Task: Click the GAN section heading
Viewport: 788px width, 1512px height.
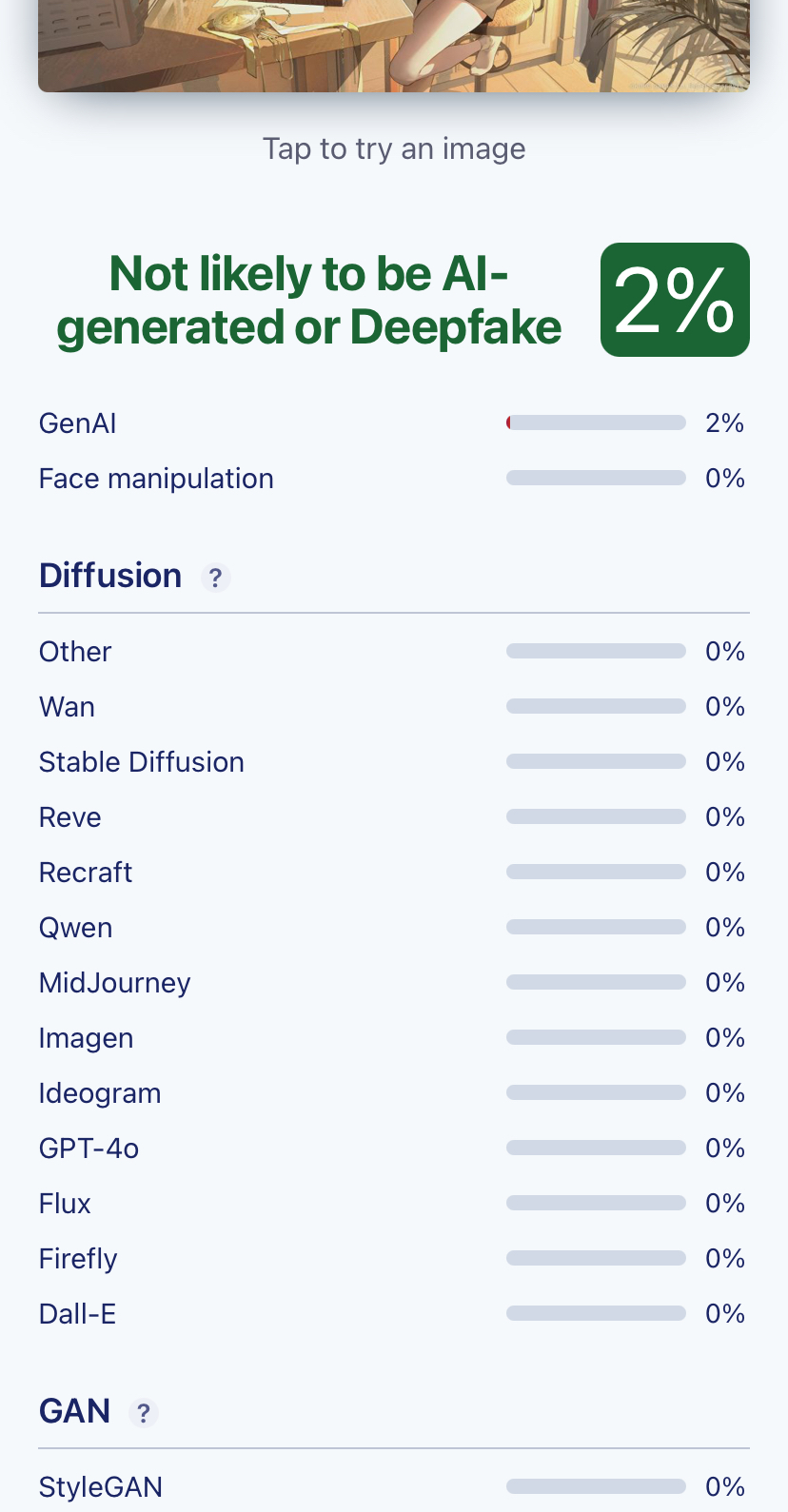Action: tap(75, 1411)
